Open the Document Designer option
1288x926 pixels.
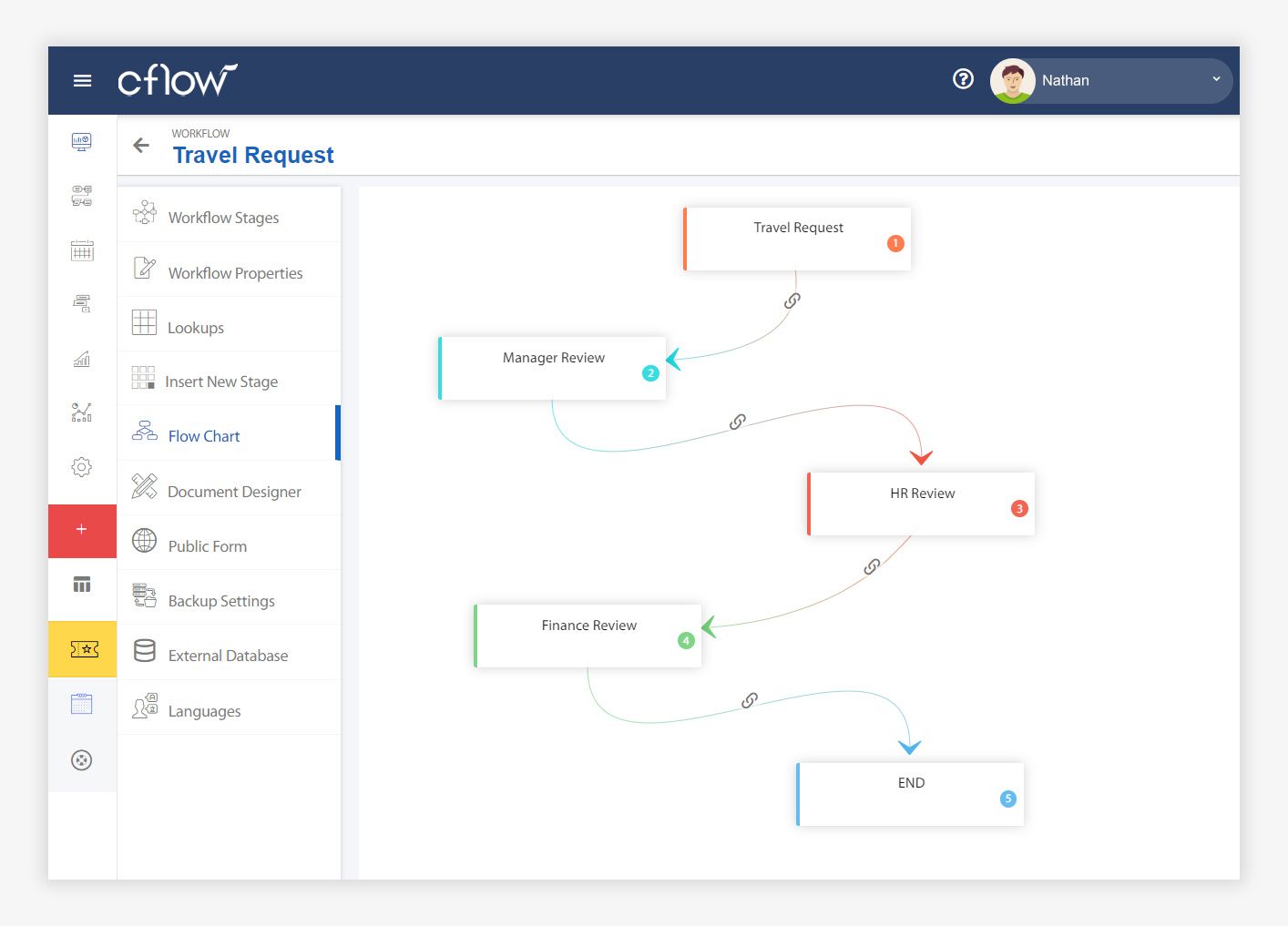point(234,492)
